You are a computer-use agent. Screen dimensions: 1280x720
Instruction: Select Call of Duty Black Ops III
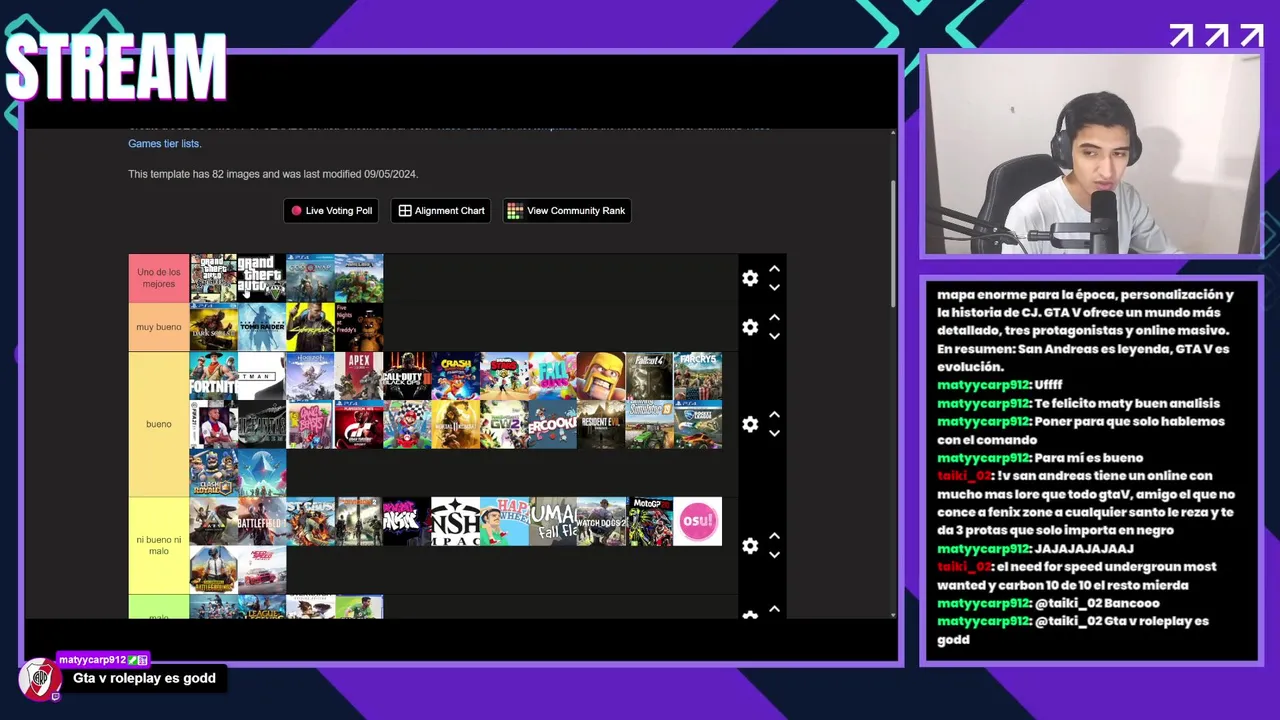(407, 376)
